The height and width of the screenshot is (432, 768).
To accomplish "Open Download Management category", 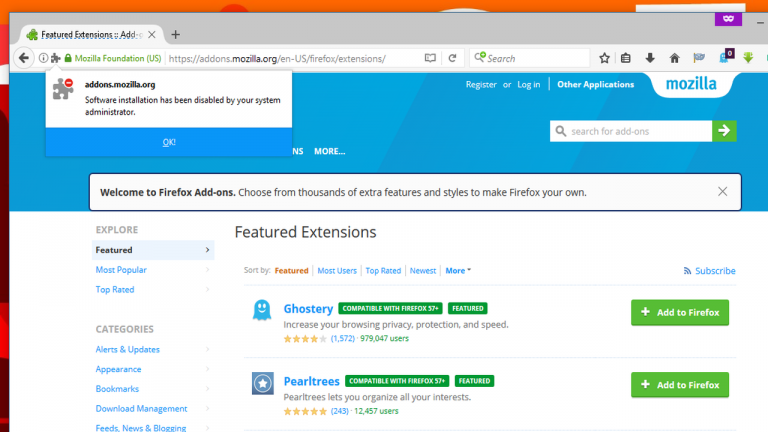I will [141, 408].
